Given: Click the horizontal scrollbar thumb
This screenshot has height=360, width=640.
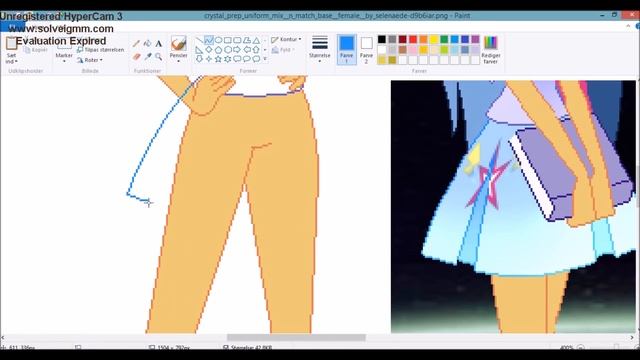Looking at the screenshot, I should pyautogui.click(x=296, y=338).
